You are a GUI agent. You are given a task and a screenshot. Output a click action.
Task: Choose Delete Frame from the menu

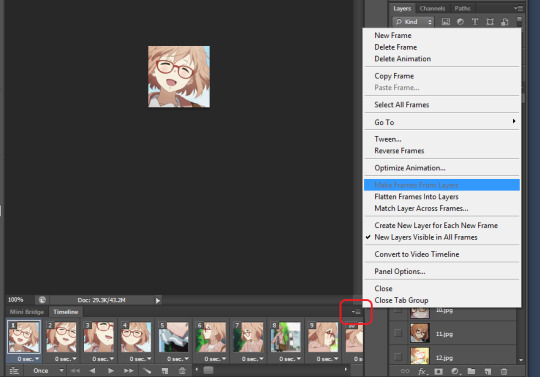point(442,47)
